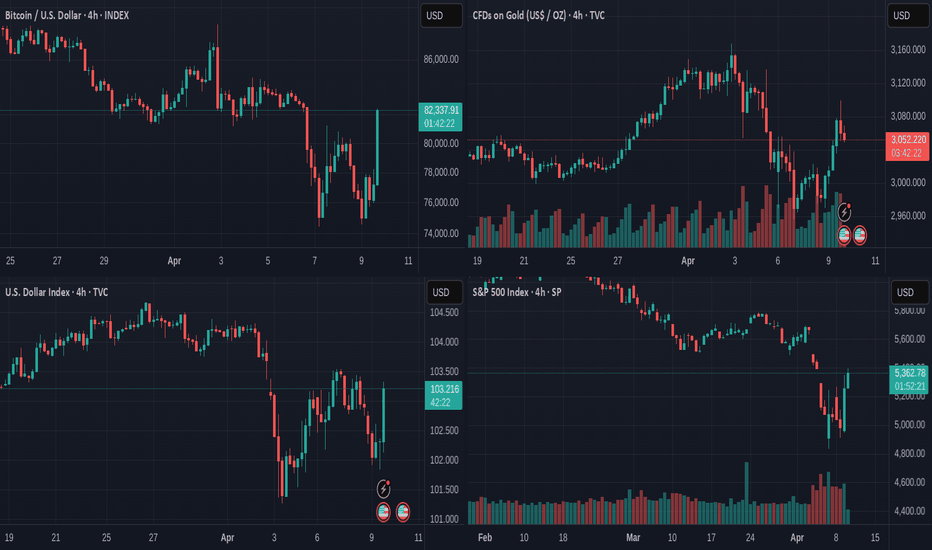
Task: Expand the USD currency selector on Dollar Index chart
Action: [445, 292]
